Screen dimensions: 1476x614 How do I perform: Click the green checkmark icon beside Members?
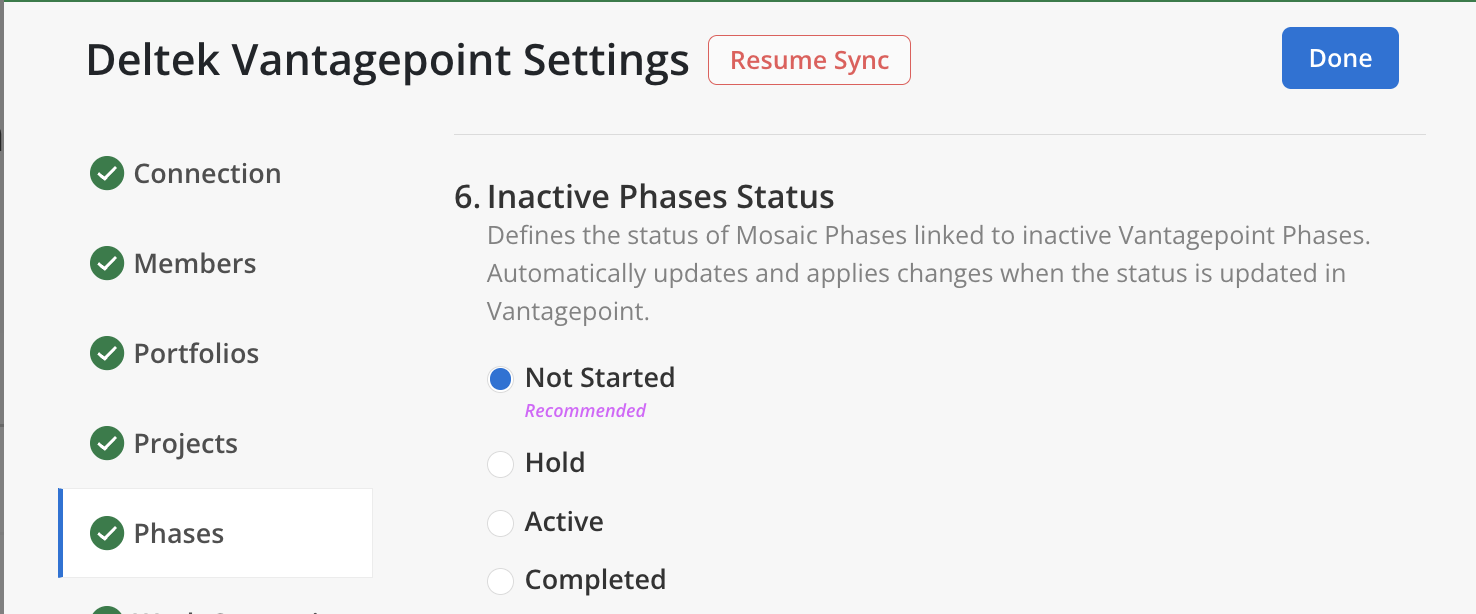click(x=107, y=263)
